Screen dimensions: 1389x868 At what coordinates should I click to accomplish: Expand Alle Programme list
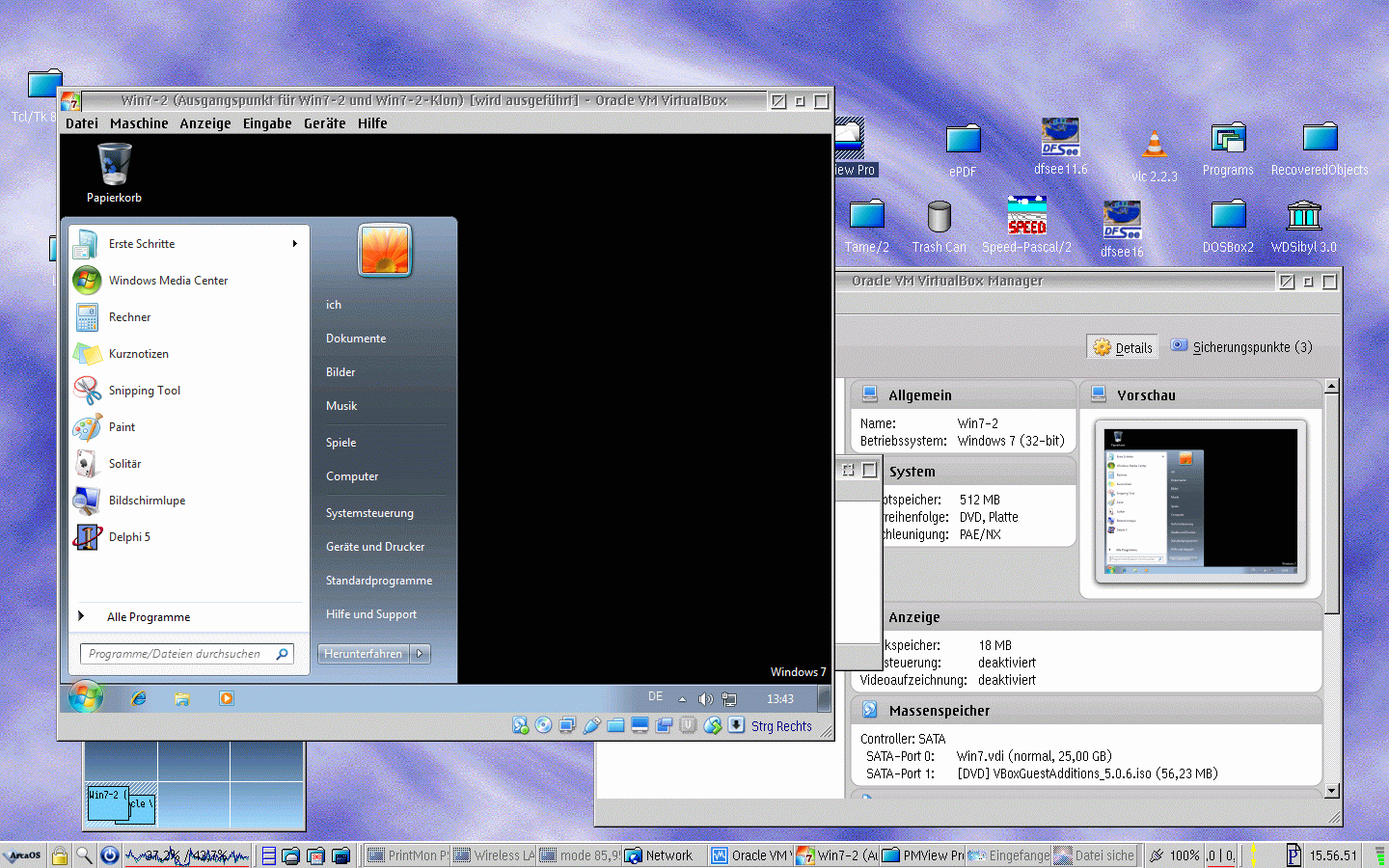(149, 616)
